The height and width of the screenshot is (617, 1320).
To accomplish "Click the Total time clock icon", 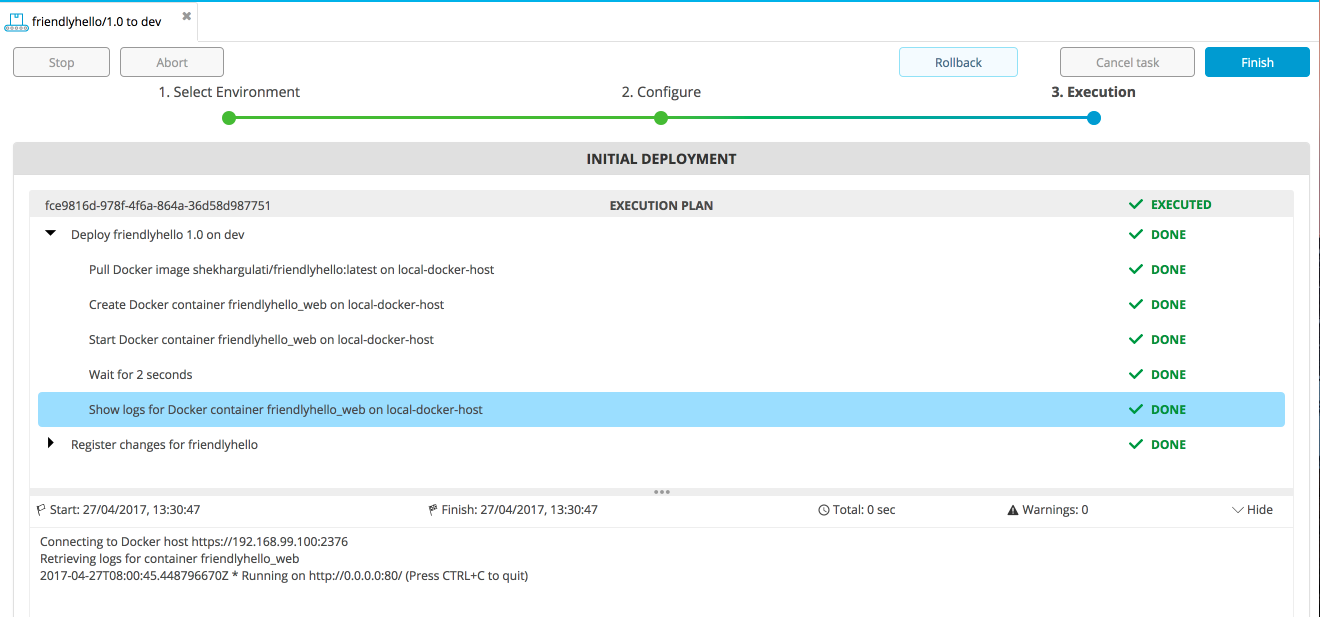I will coord(824,510).
